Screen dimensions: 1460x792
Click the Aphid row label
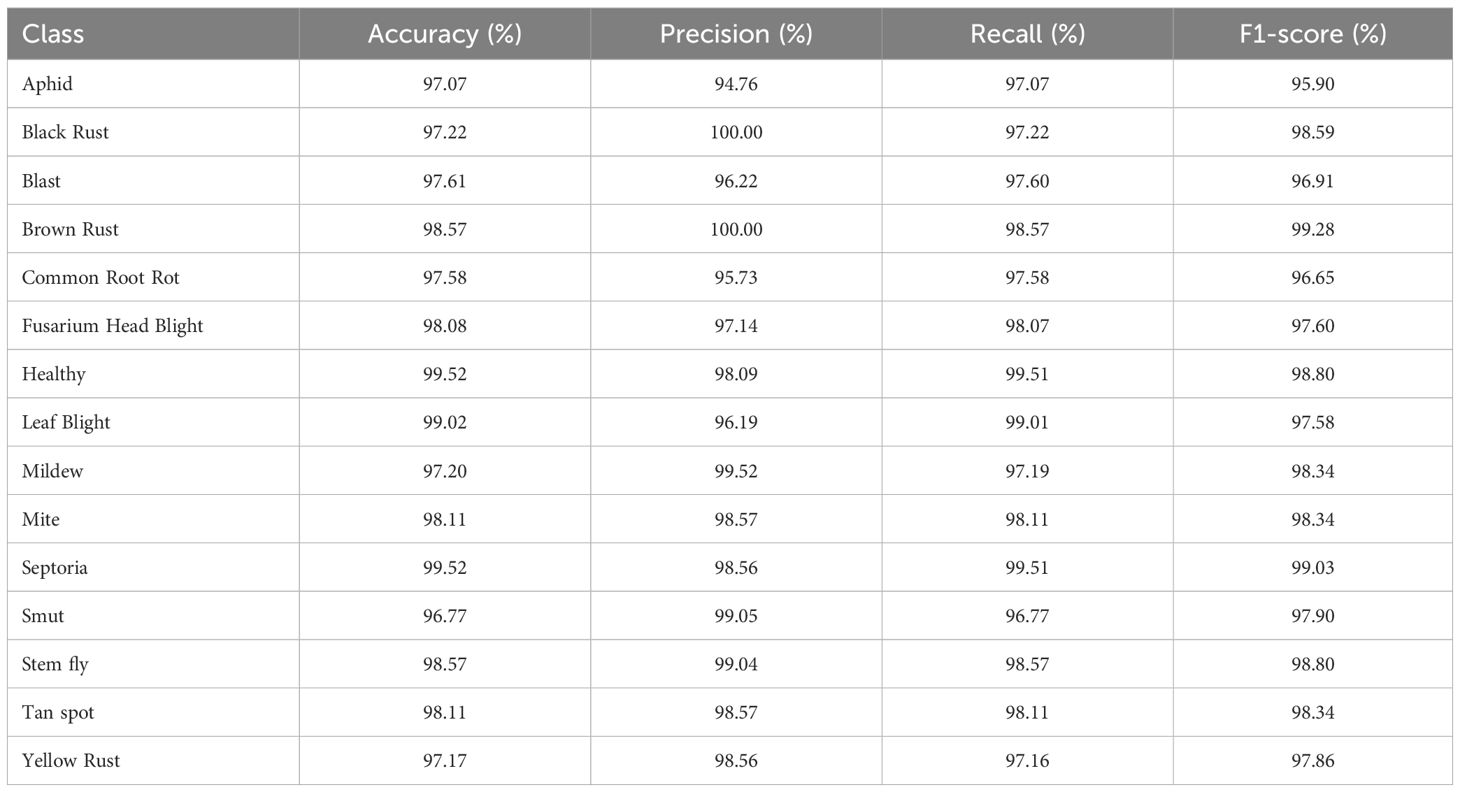tap(47, 84)
